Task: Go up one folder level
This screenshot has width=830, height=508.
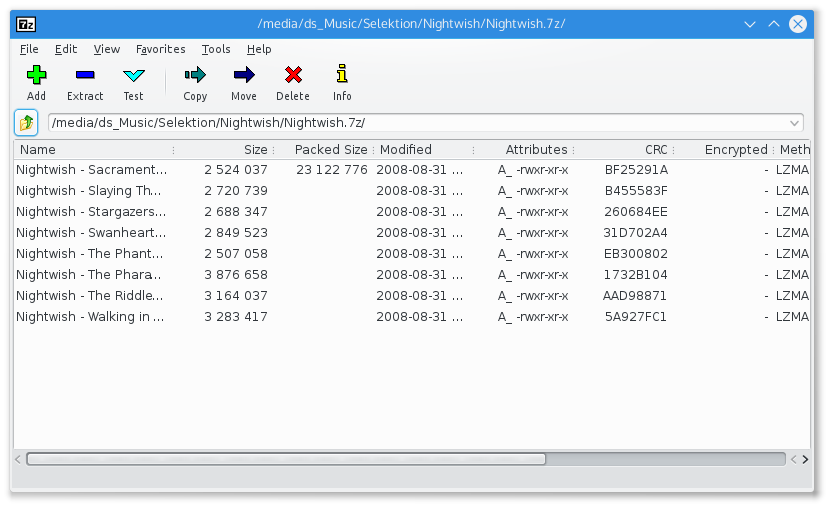Action: [x=26, y=123]
